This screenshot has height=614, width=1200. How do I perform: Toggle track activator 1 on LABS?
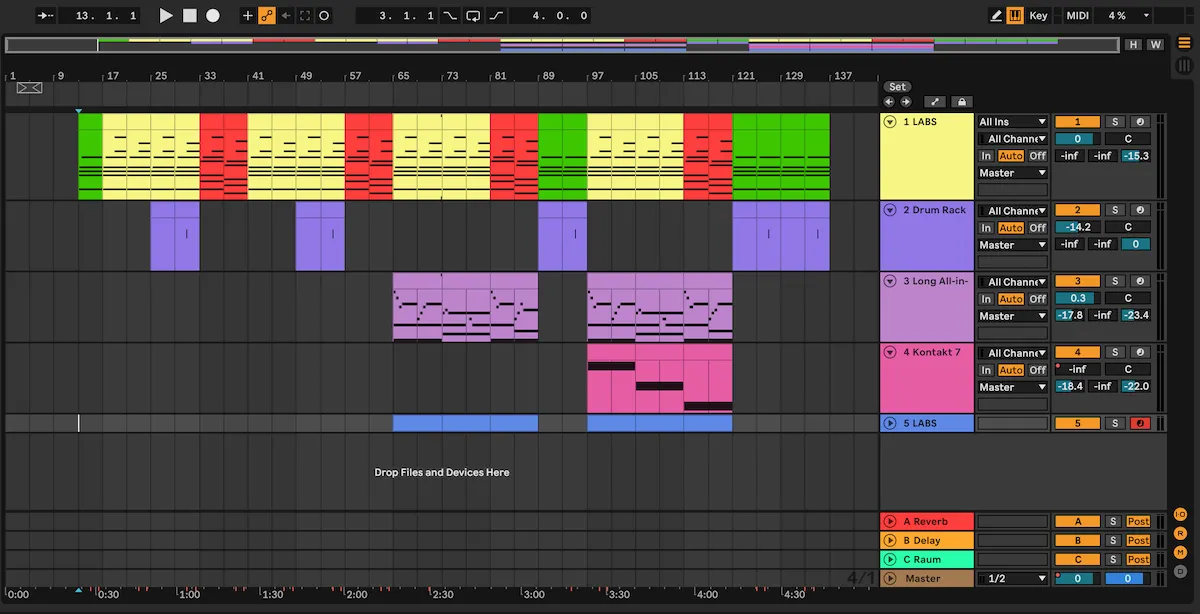pos(1077,122)
